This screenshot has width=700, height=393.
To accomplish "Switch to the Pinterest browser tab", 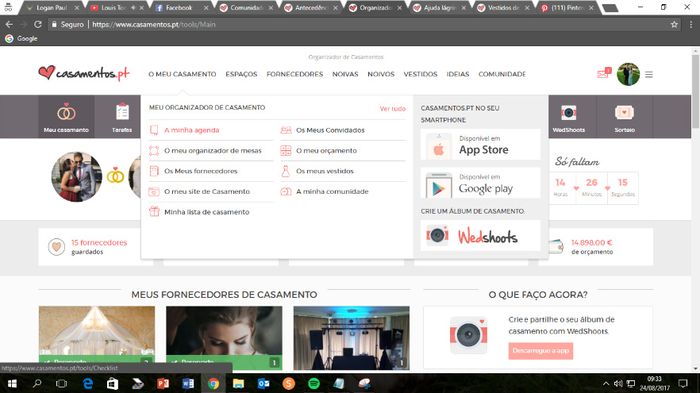I will [567, 8].
